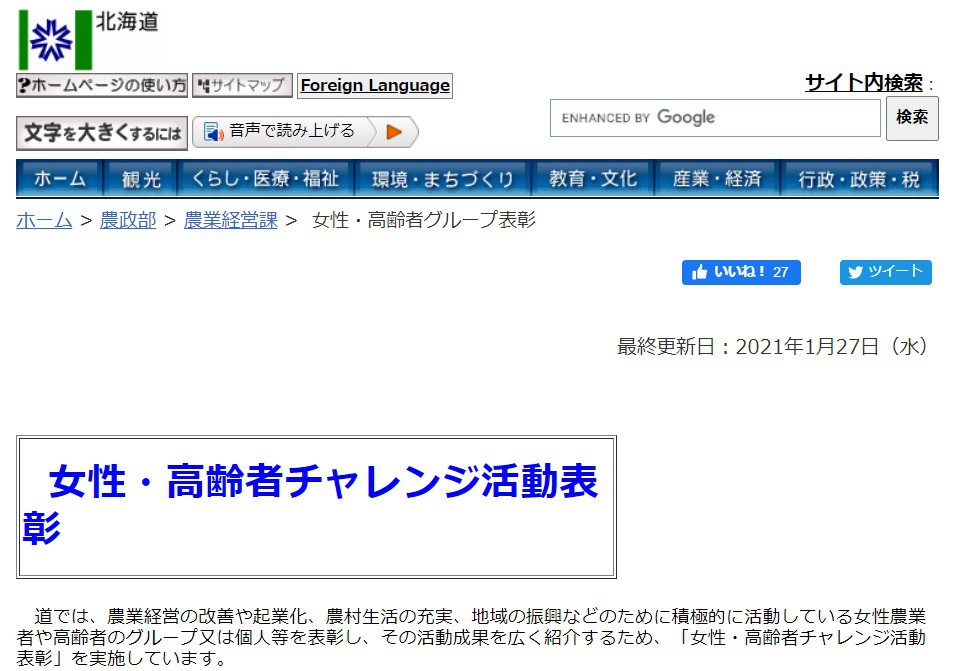Click the 農業経営課 breadcrumb link
This screenshot has height=671, width=959.
(x=231, y=220)
